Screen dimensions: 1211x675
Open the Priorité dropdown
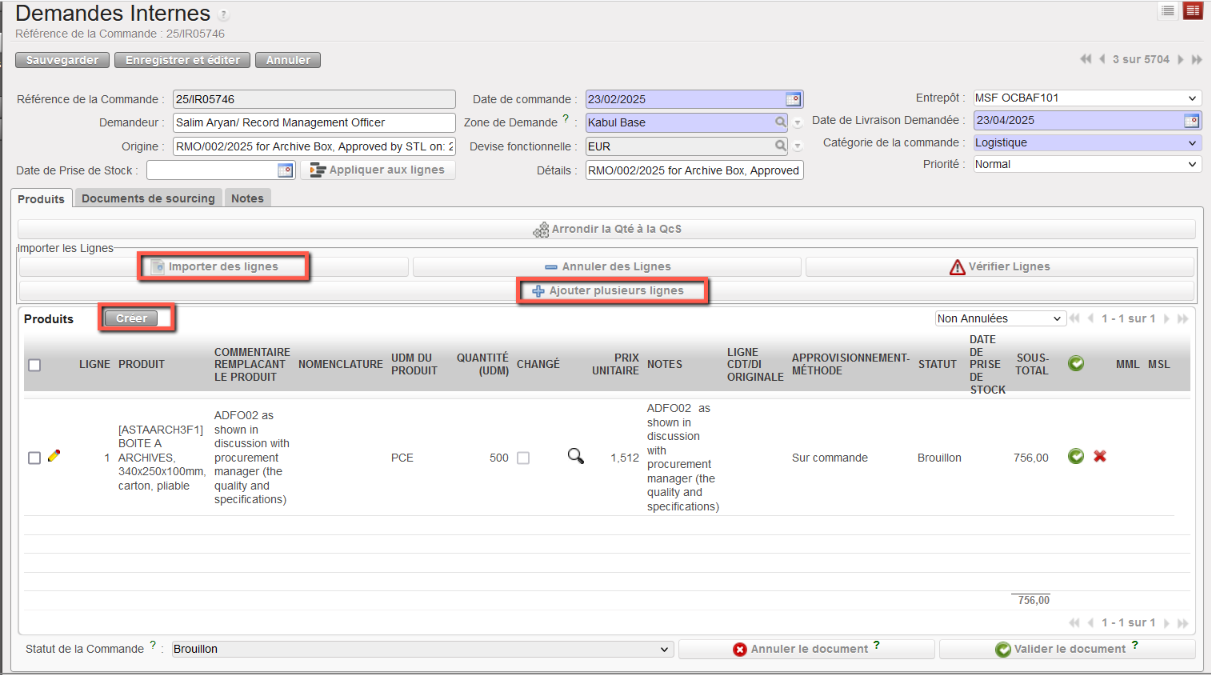tap(1086, 164)
